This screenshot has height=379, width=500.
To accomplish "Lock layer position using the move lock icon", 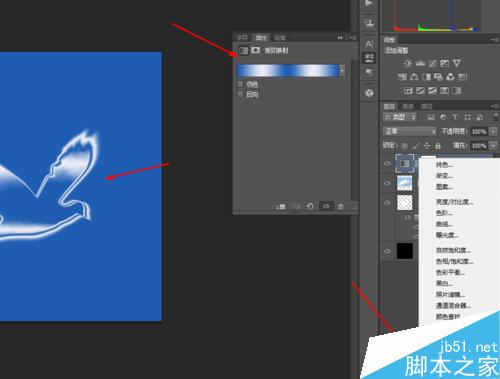I will [x=427, y=146].
